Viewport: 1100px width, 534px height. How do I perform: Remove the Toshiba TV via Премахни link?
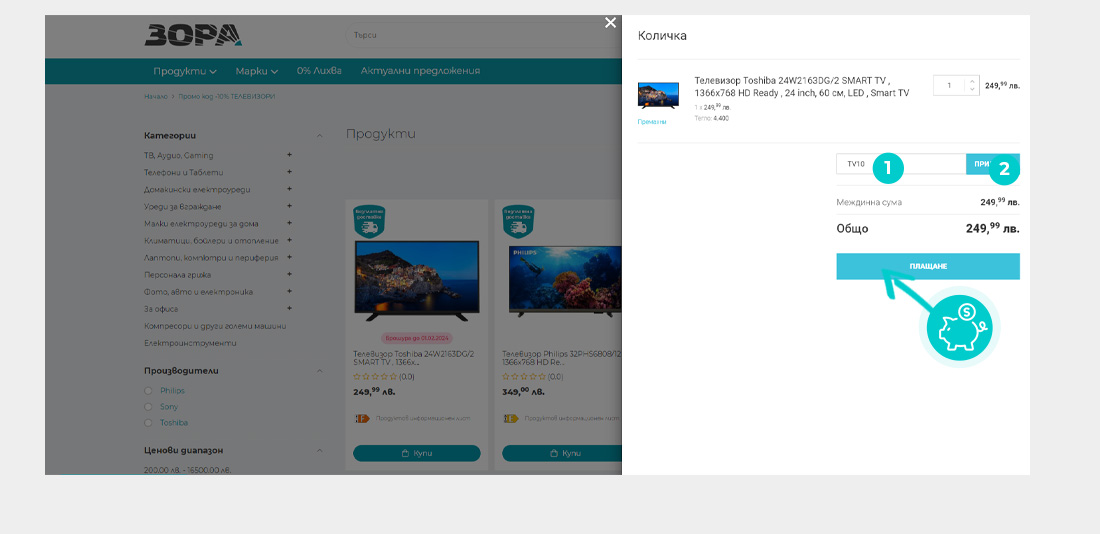(x=652, y=121)
